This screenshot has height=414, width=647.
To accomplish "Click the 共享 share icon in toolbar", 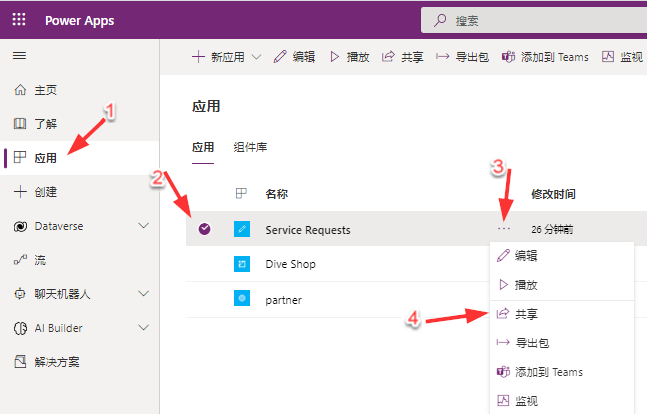I will click(388, 56).
